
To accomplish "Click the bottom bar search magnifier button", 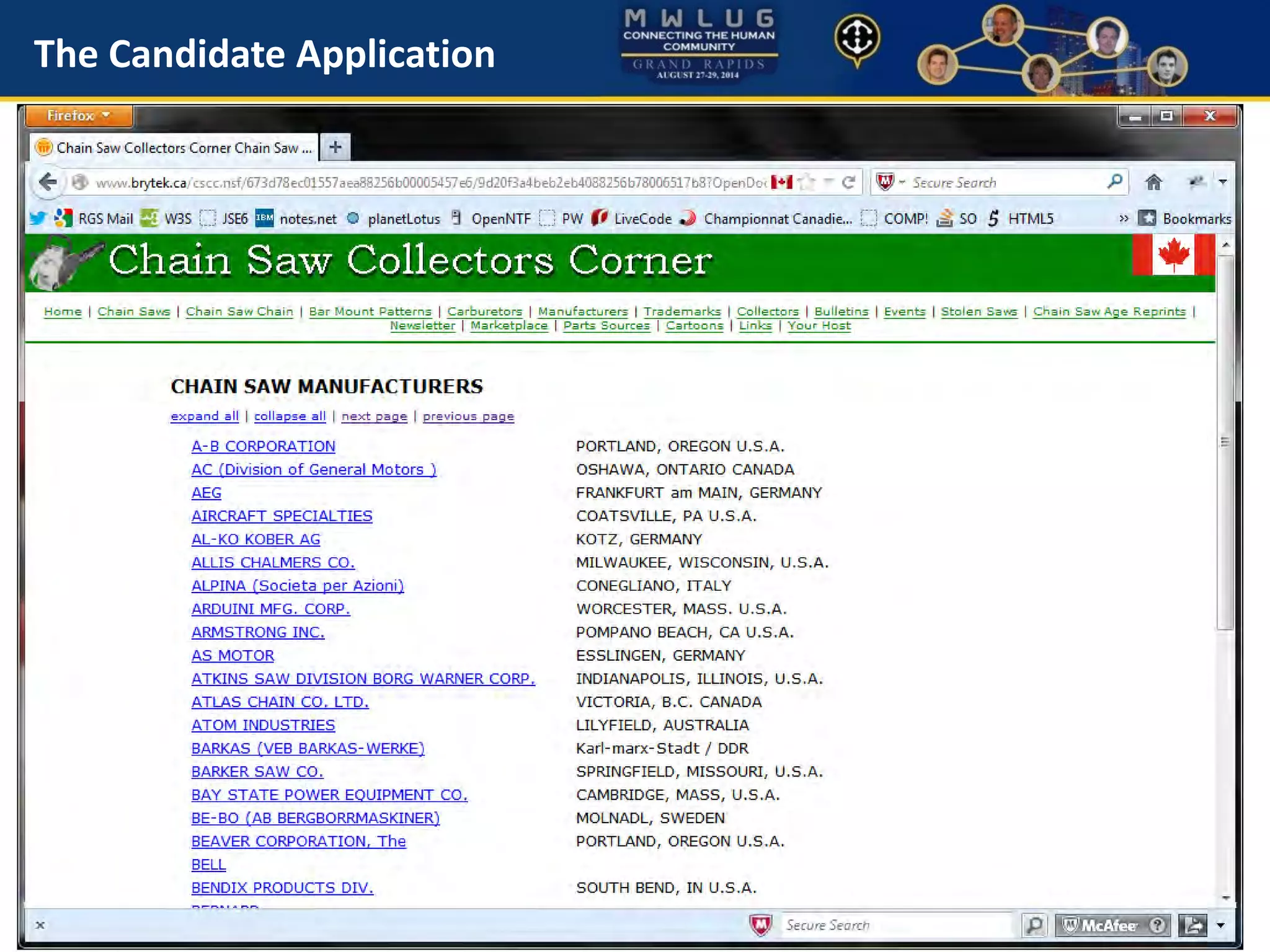I will point(1034,925).
